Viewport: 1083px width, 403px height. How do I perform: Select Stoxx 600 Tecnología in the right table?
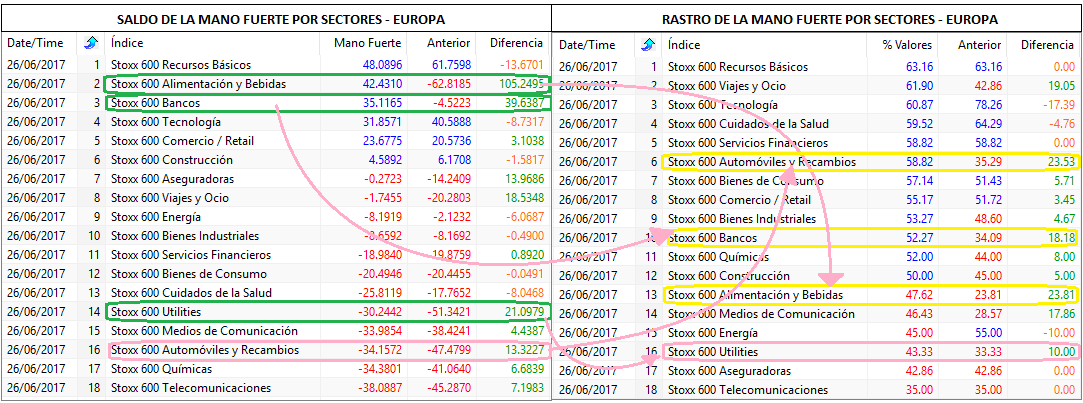point(723,105)
